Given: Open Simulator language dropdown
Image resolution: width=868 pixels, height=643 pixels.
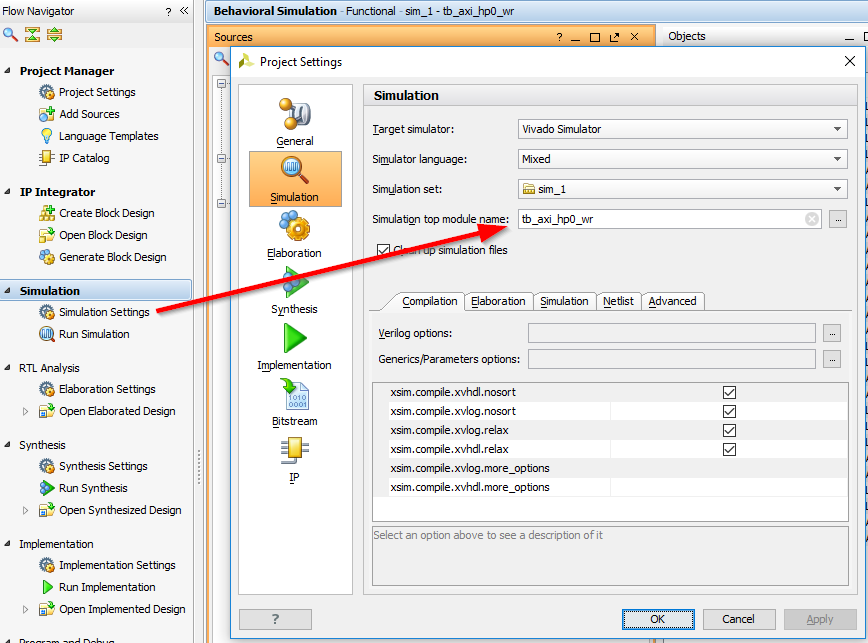Looking at the screenshot, I should pyautogui.click(x=683, y=159).
